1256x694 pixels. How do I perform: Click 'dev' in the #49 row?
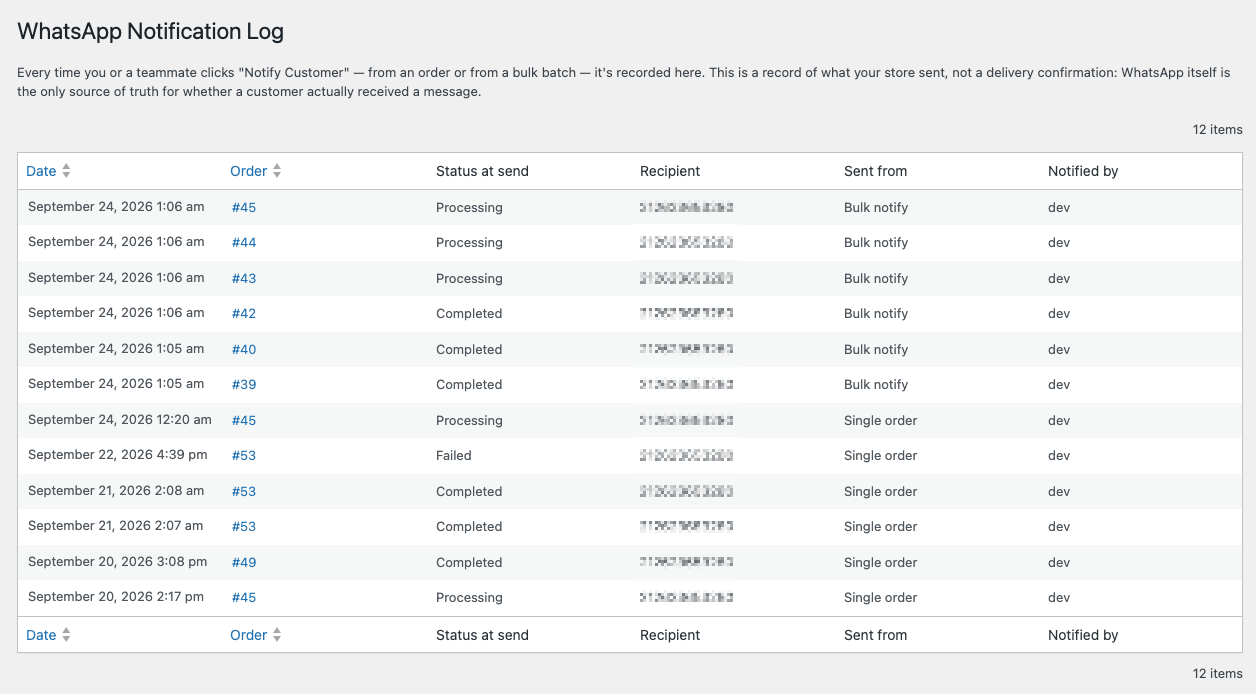click(x=1059, y=562)
